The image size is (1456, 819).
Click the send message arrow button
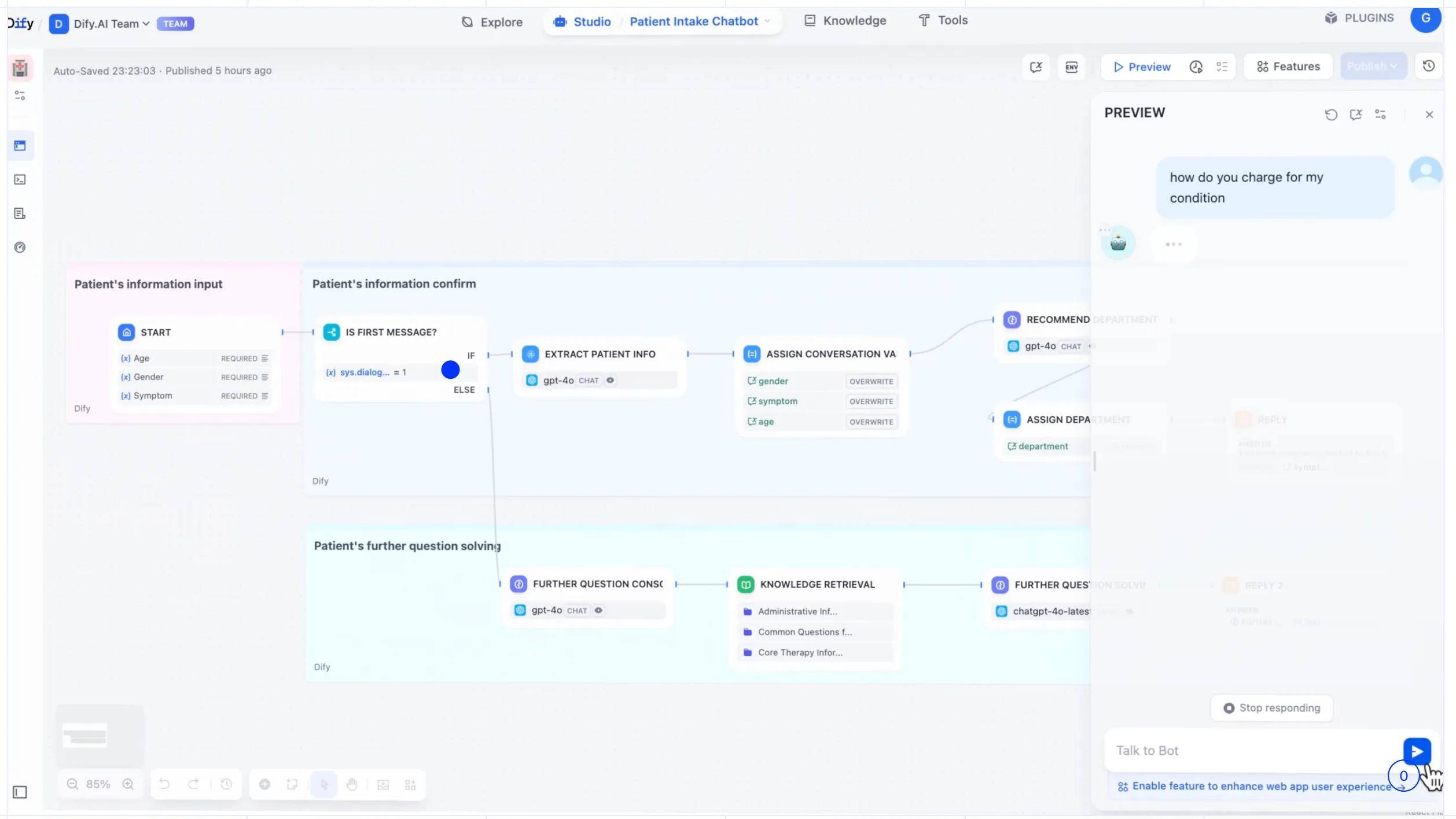coord(1416,751)
